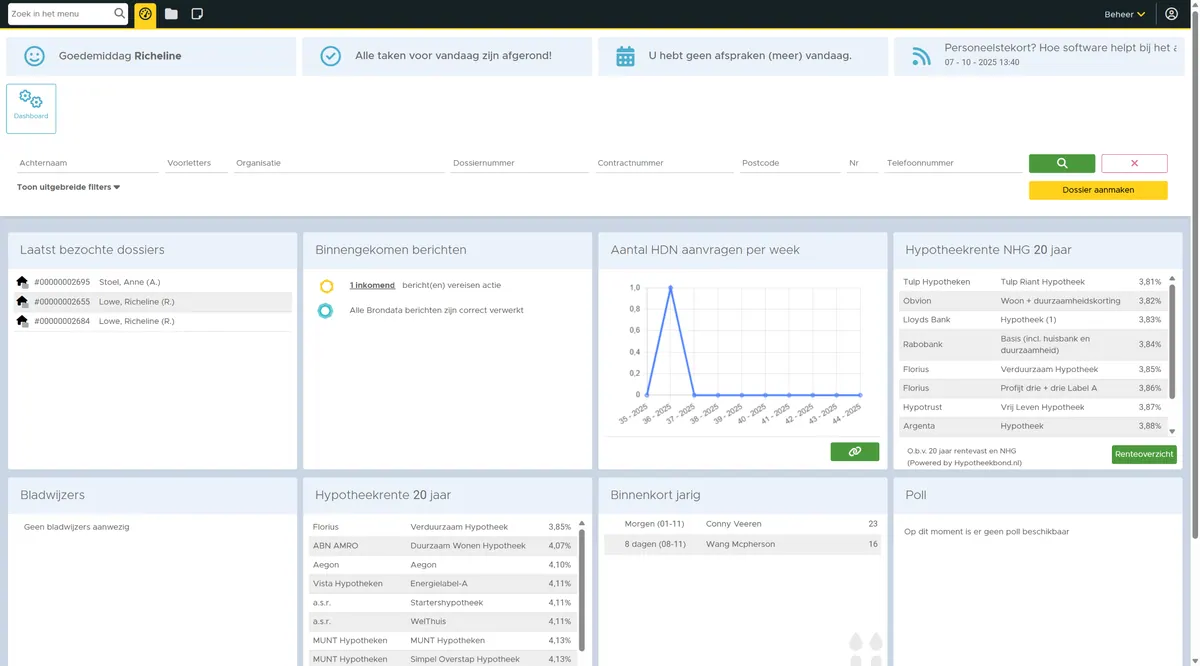
Task: Click scroll up arrow in Hypotheekrente NHG list
Action: 1171,280
